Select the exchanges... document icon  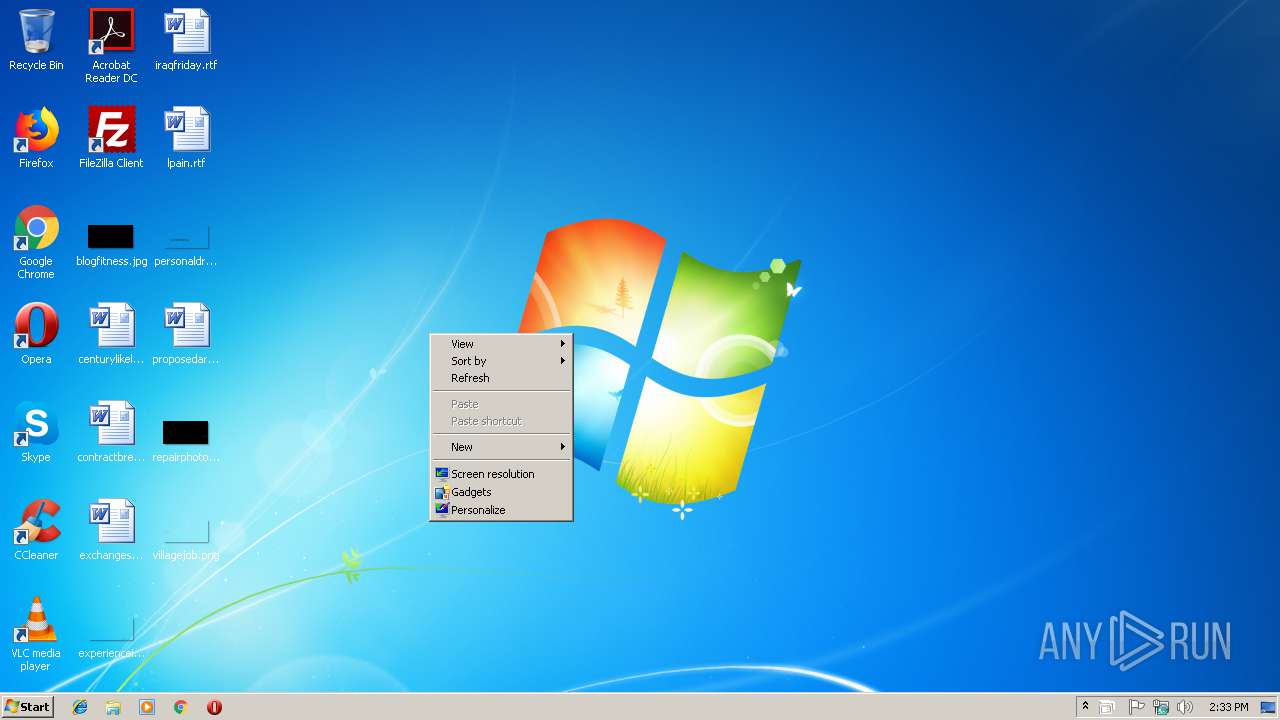point(111,530)
